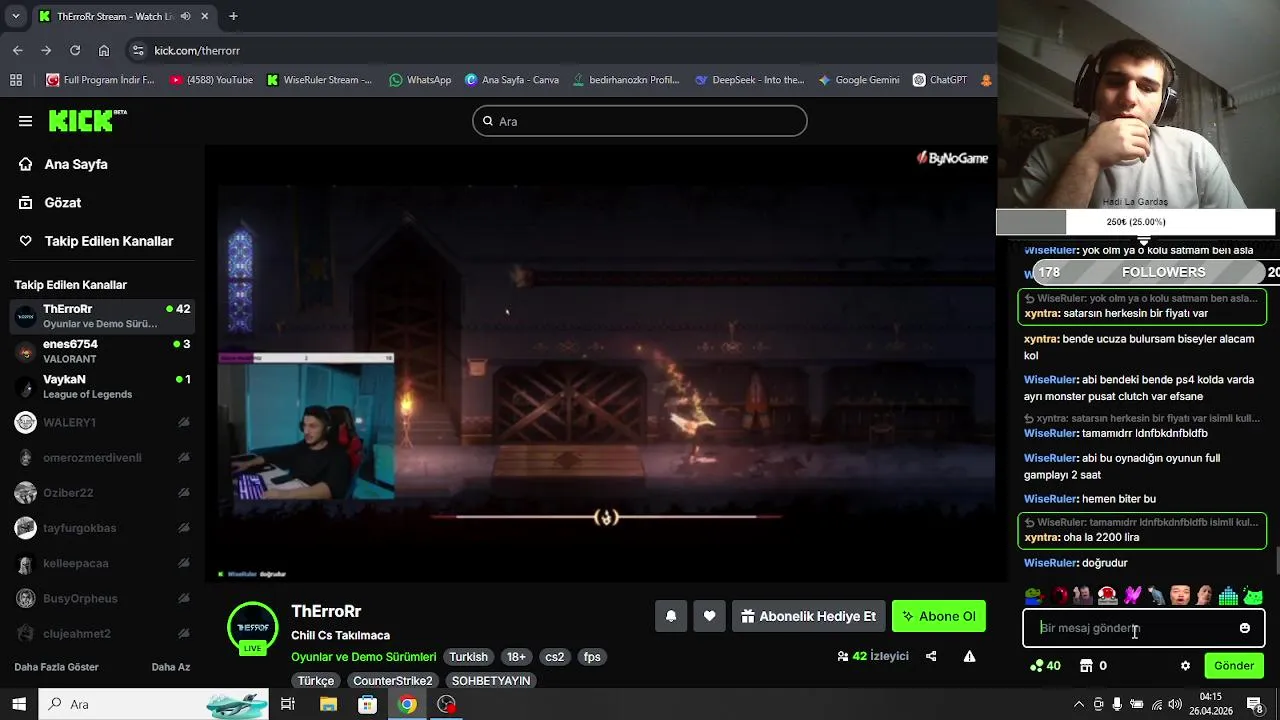Open Chrome apps grid in bookmarks bar
This screenshot has width=1280, height=720.
pos(15,80)
